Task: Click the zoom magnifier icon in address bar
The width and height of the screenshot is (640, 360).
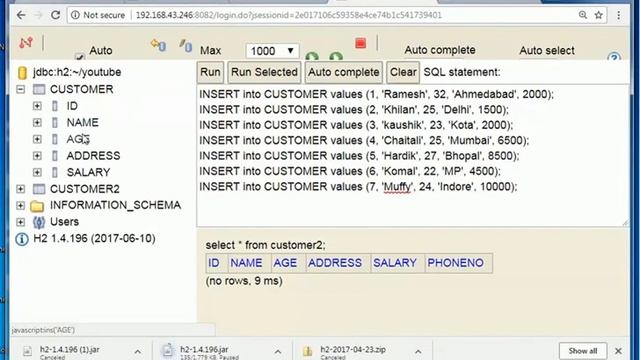Action: (x=582, y=15)
